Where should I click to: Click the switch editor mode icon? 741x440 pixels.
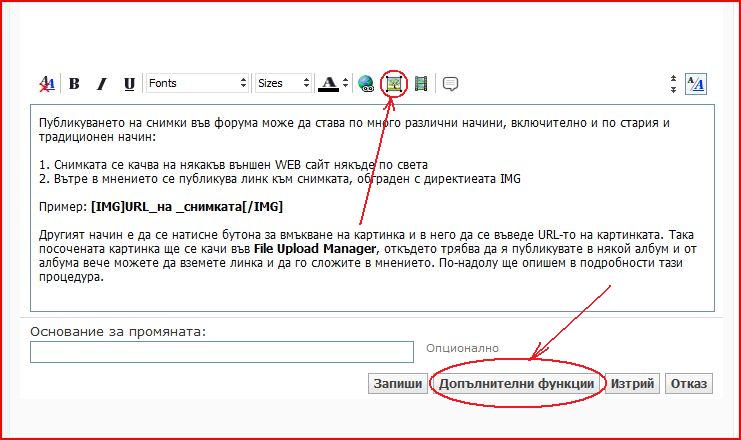(697, 84)
